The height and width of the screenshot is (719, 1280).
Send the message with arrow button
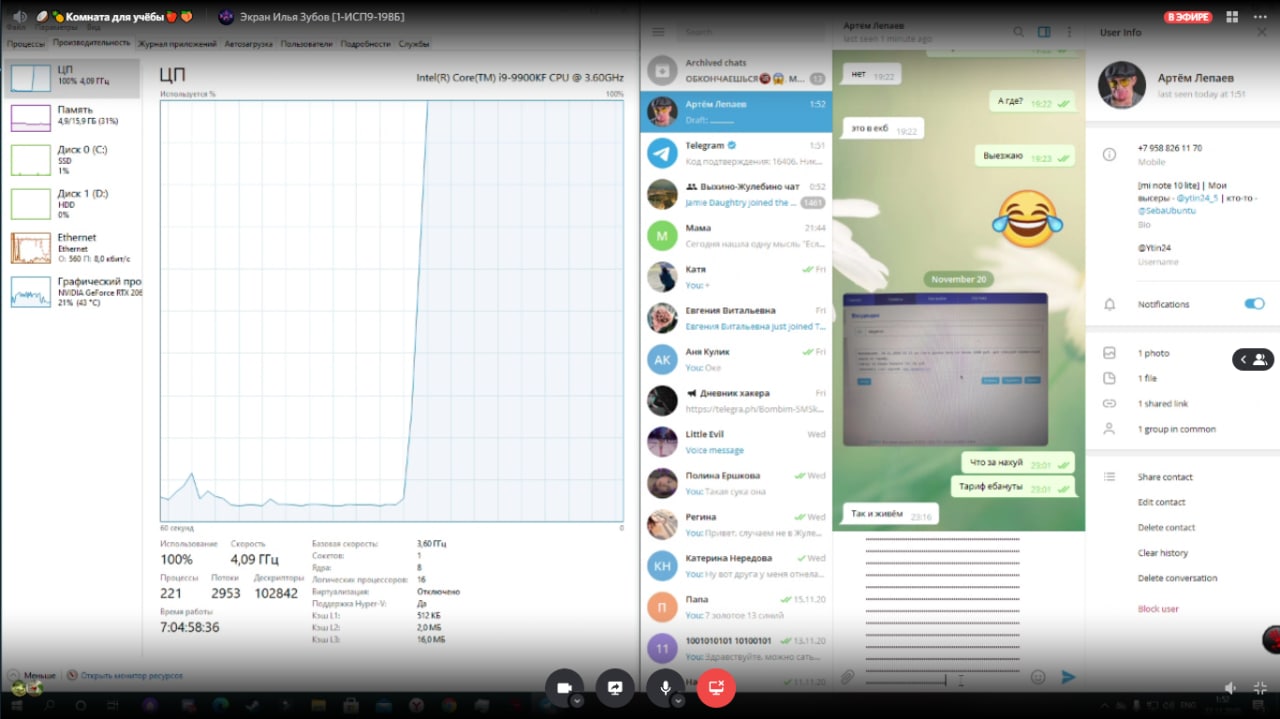1068,677
